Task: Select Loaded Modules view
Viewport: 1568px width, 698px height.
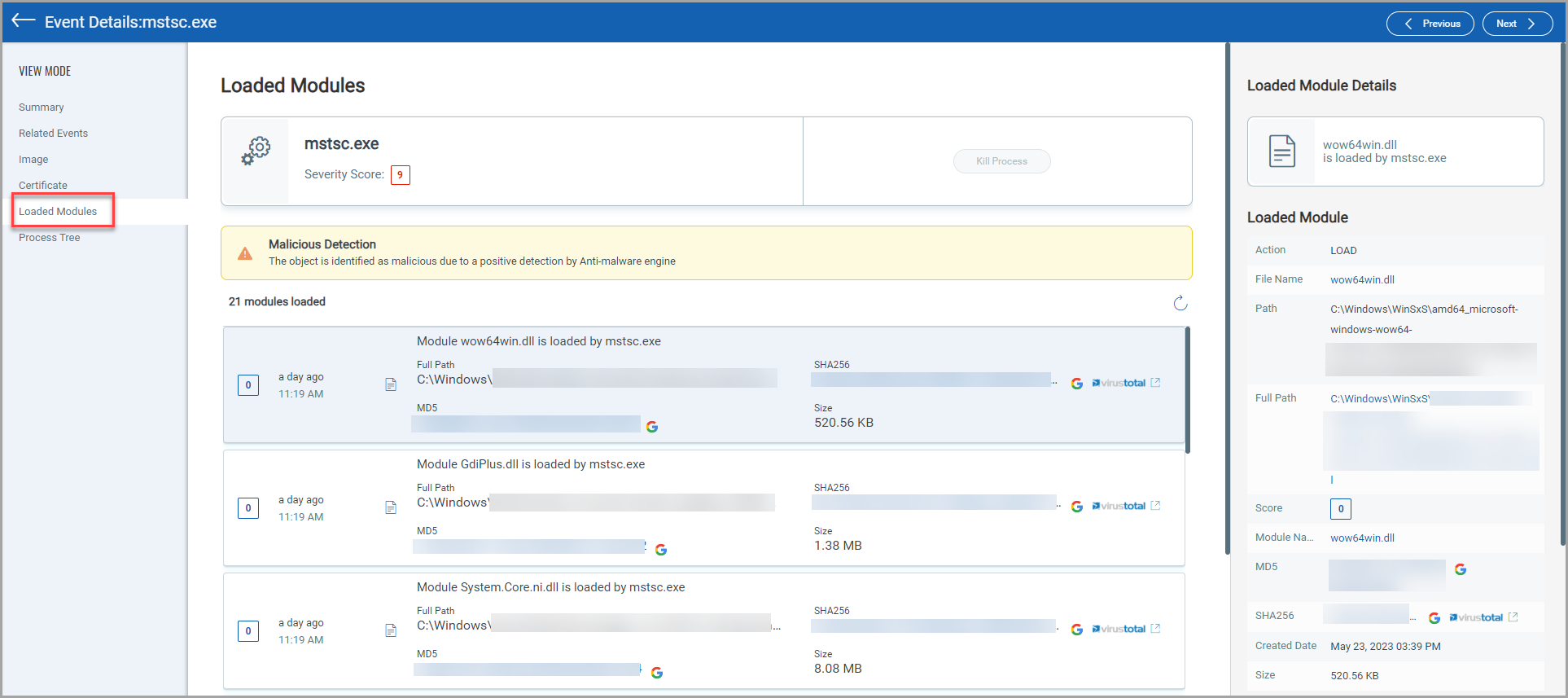Action: (58, 212)
